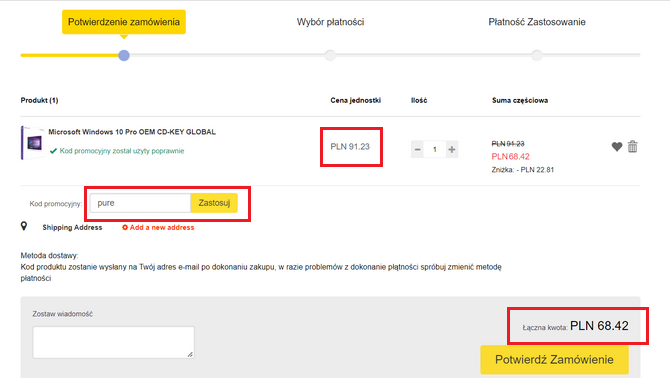670x378 pixels.
Task: Select the Zostaw wiadomość message textarea
Action: click(113, 342)
